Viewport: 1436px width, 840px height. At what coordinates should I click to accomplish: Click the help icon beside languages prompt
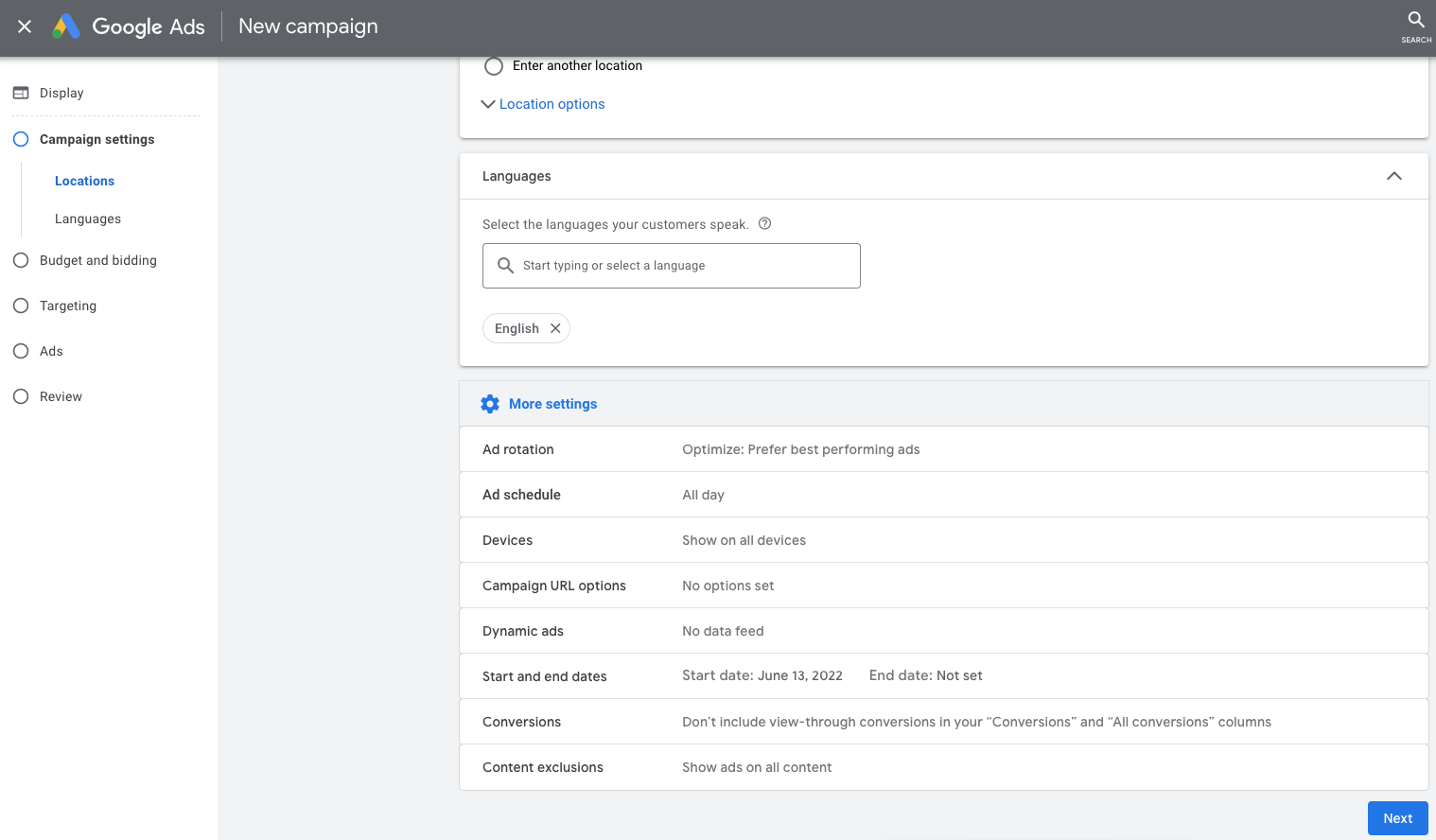[765, 224]
